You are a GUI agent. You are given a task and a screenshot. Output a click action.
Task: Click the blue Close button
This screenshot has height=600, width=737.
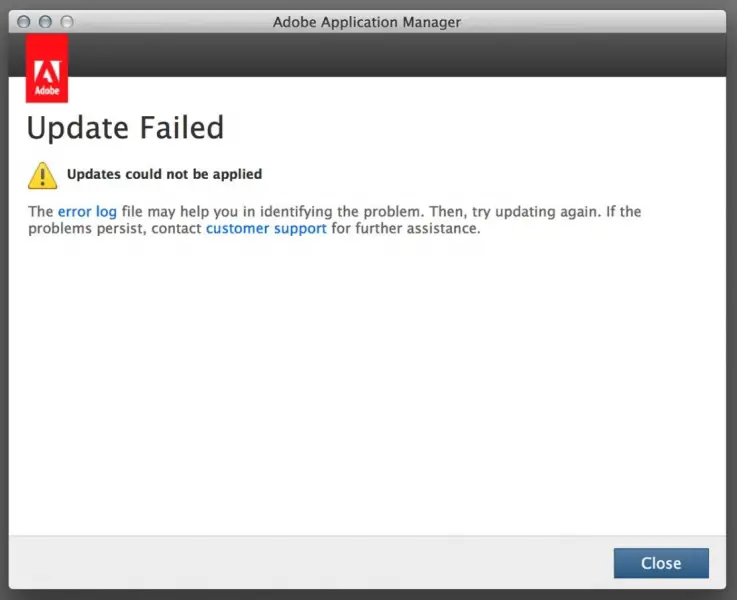tap(661, 563)
